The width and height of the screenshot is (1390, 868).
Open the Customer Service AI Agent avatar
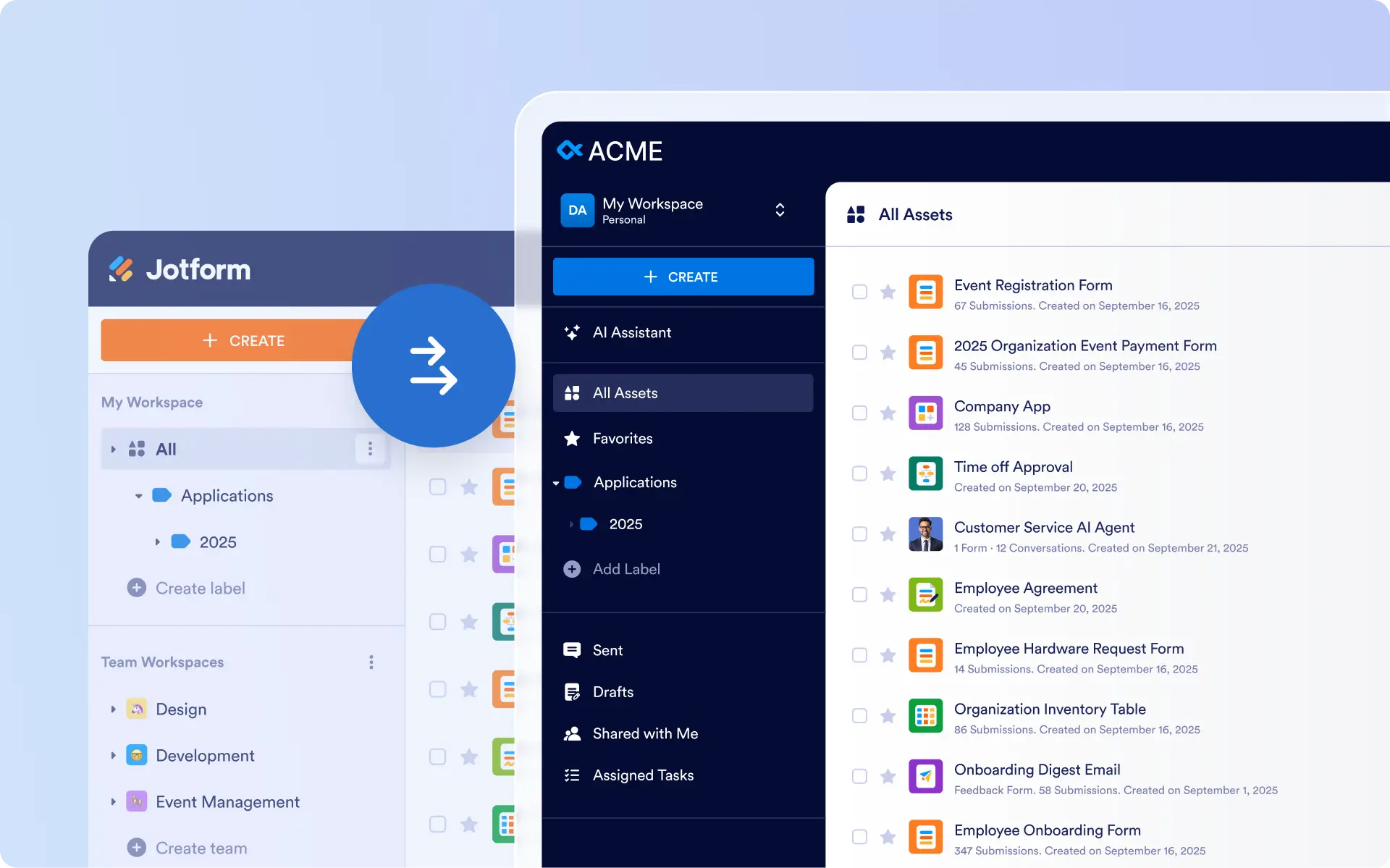click(925, 534)
